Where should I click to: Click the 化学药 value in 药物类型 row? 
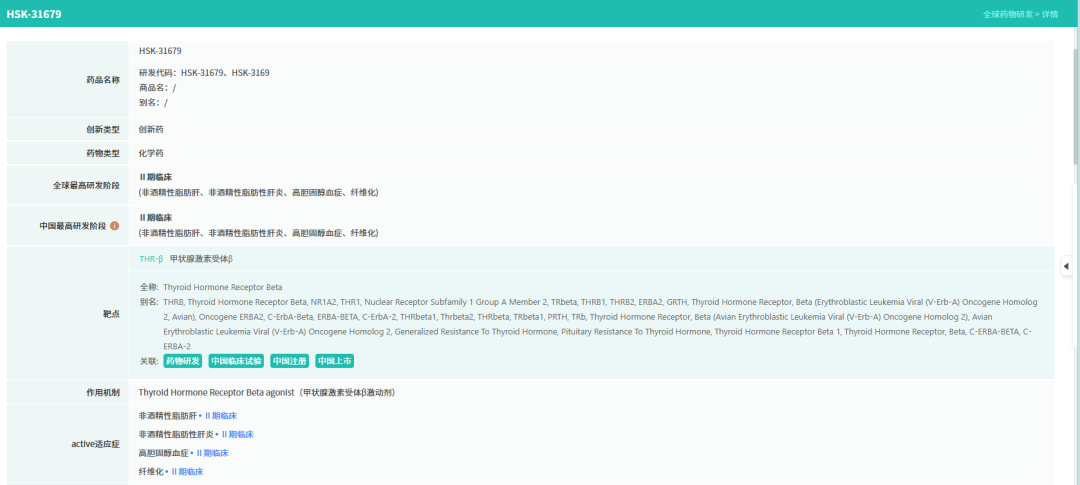click(x=151, y=153)
